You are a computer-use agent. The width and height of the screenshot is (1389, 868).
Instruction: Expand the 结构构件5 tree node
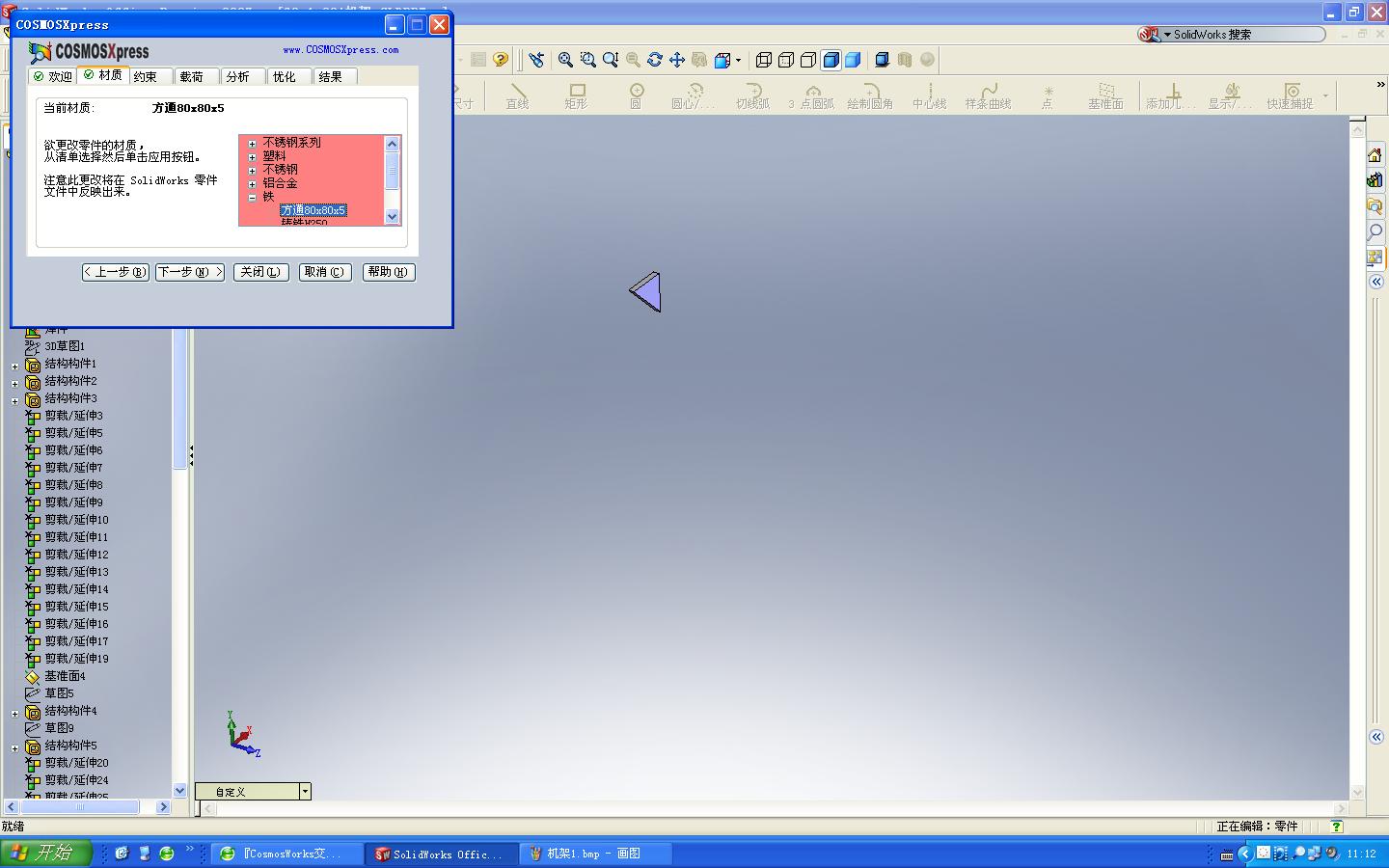point(14,748)
